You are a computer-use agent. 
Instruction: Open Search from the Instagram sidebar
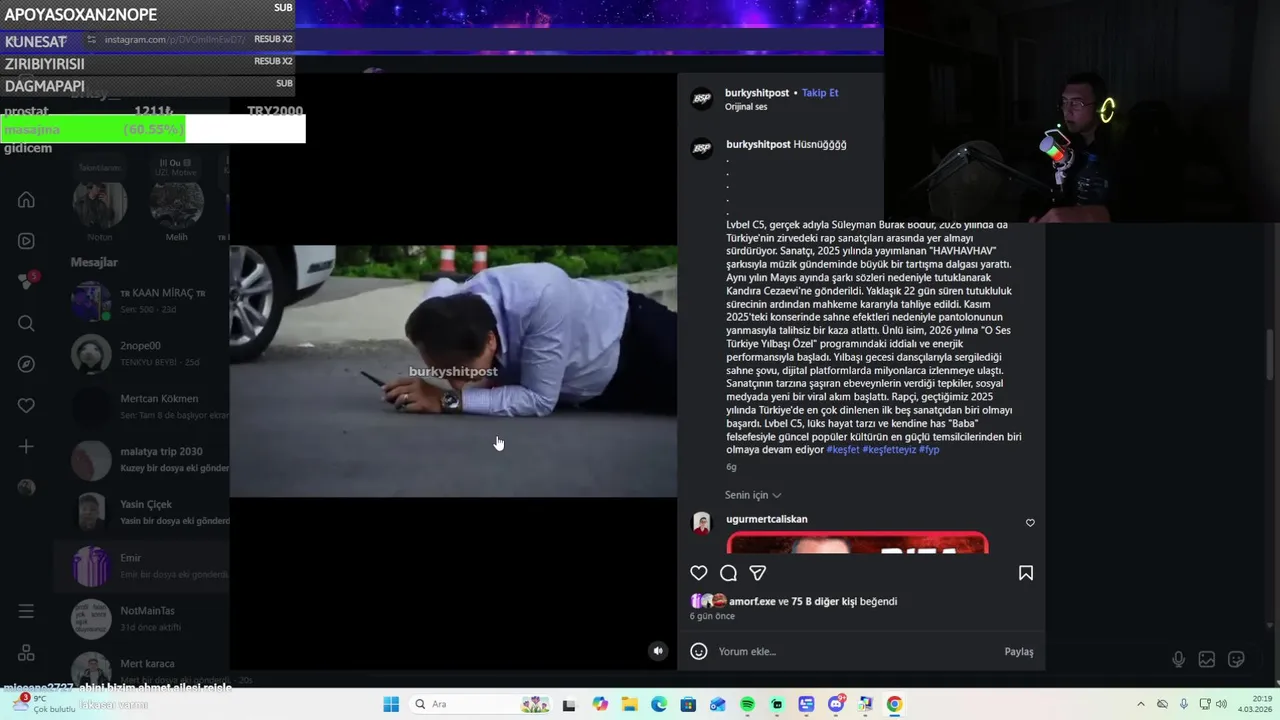point(26,323)
